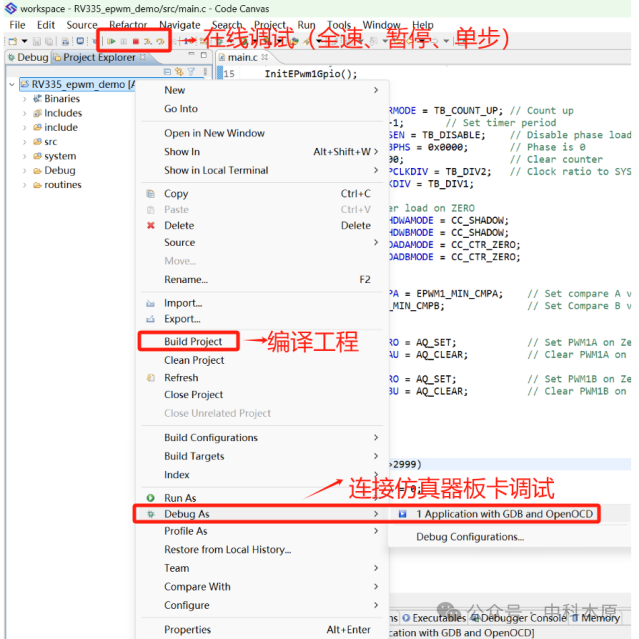Click the New wizard toolbar icon
The height and width of the screenshot is (639, 639).
pos(13,41)
